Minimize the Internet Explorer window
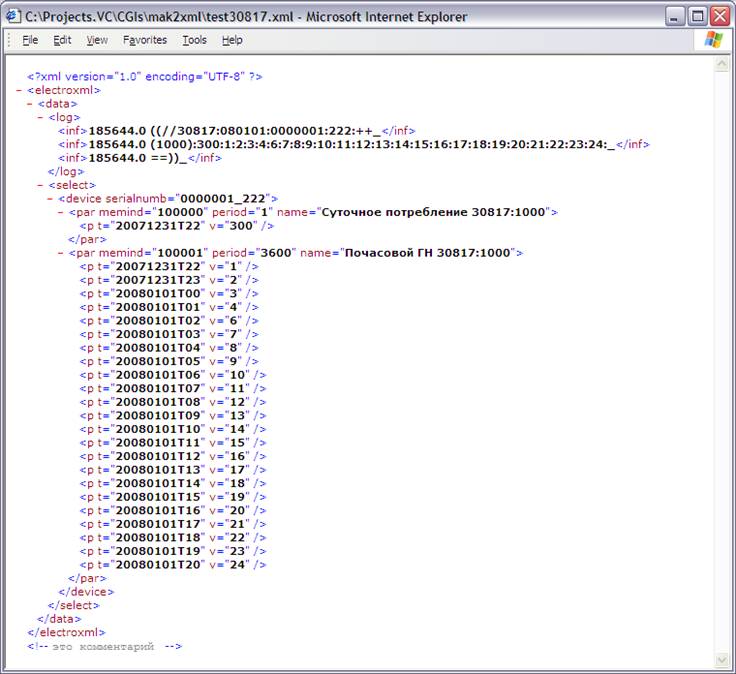Screen dimensions: 736x674 pyautogui.click(x=675, y=16)
